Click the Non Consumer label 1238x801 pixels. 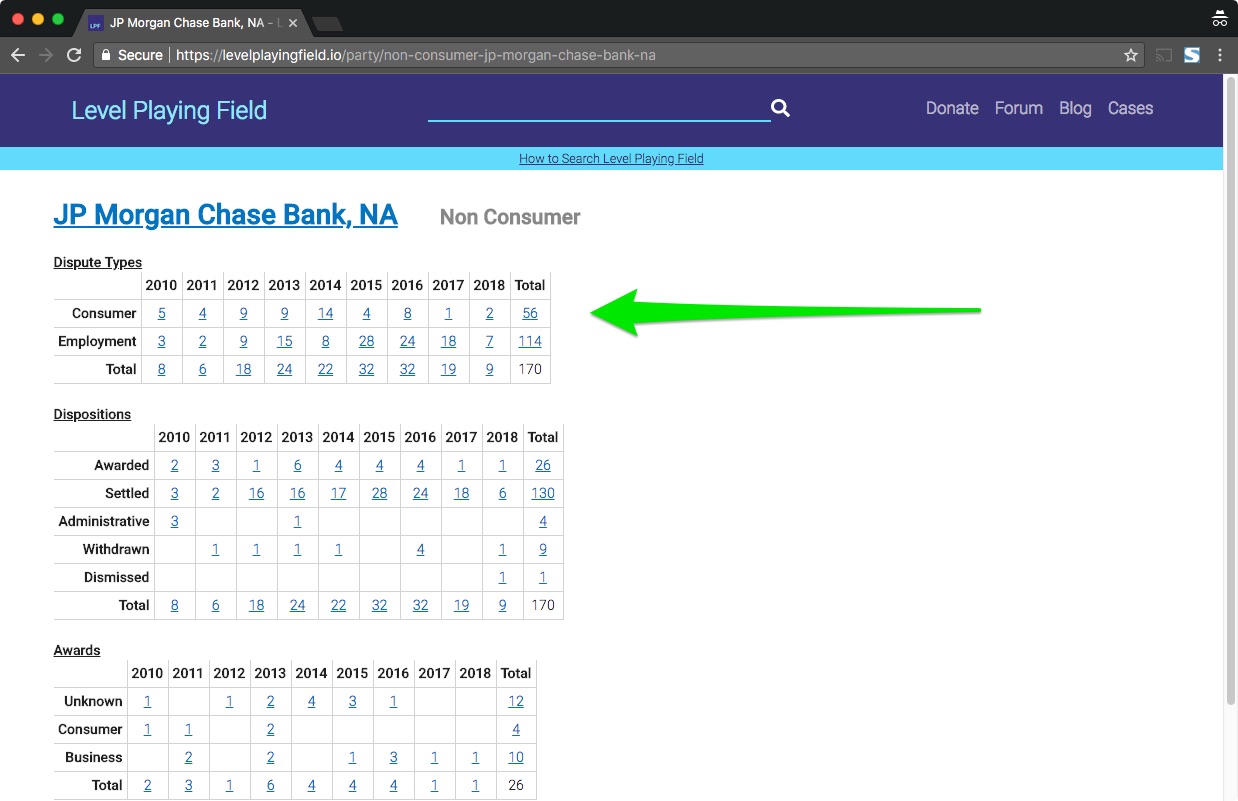coord(510,217)
